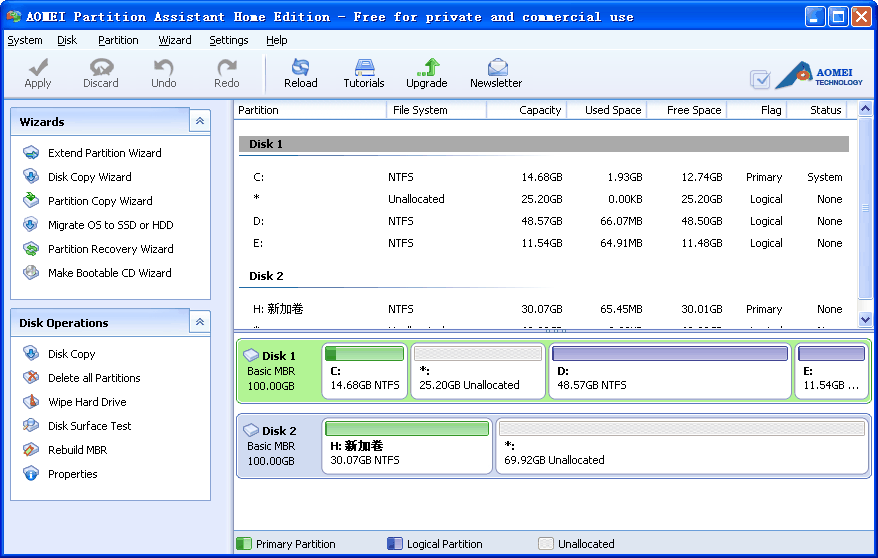This screenshot has height=558, width=878.
Task: Click the Disk 2 drive icon in map
Action: point(251,430)
